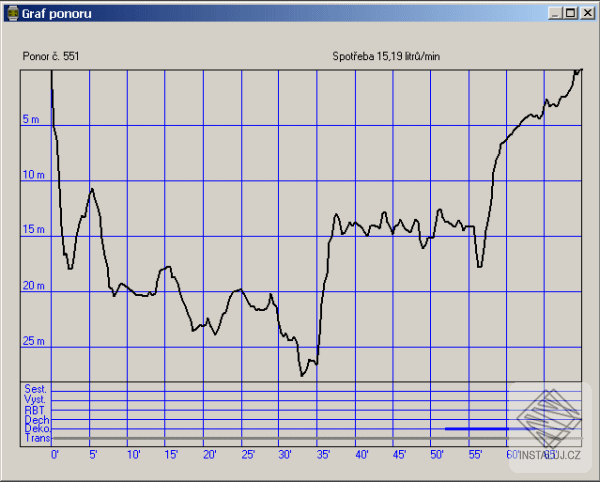The height and width of the screenshot is (482, 600).
Task: Click the 0' time axis label
Action: coord(55,454)
